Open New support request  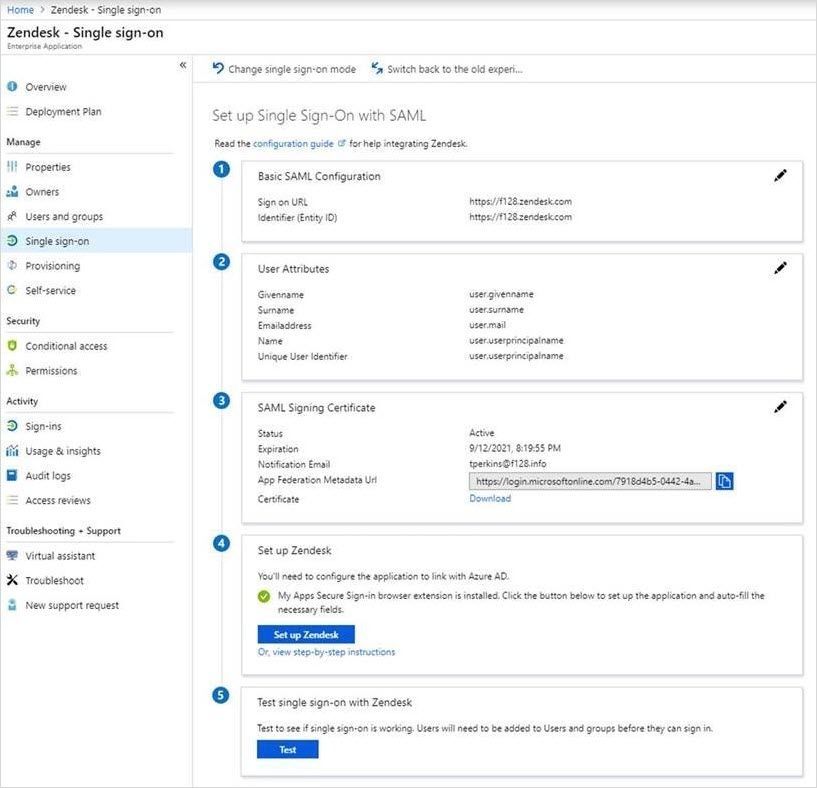72,605
